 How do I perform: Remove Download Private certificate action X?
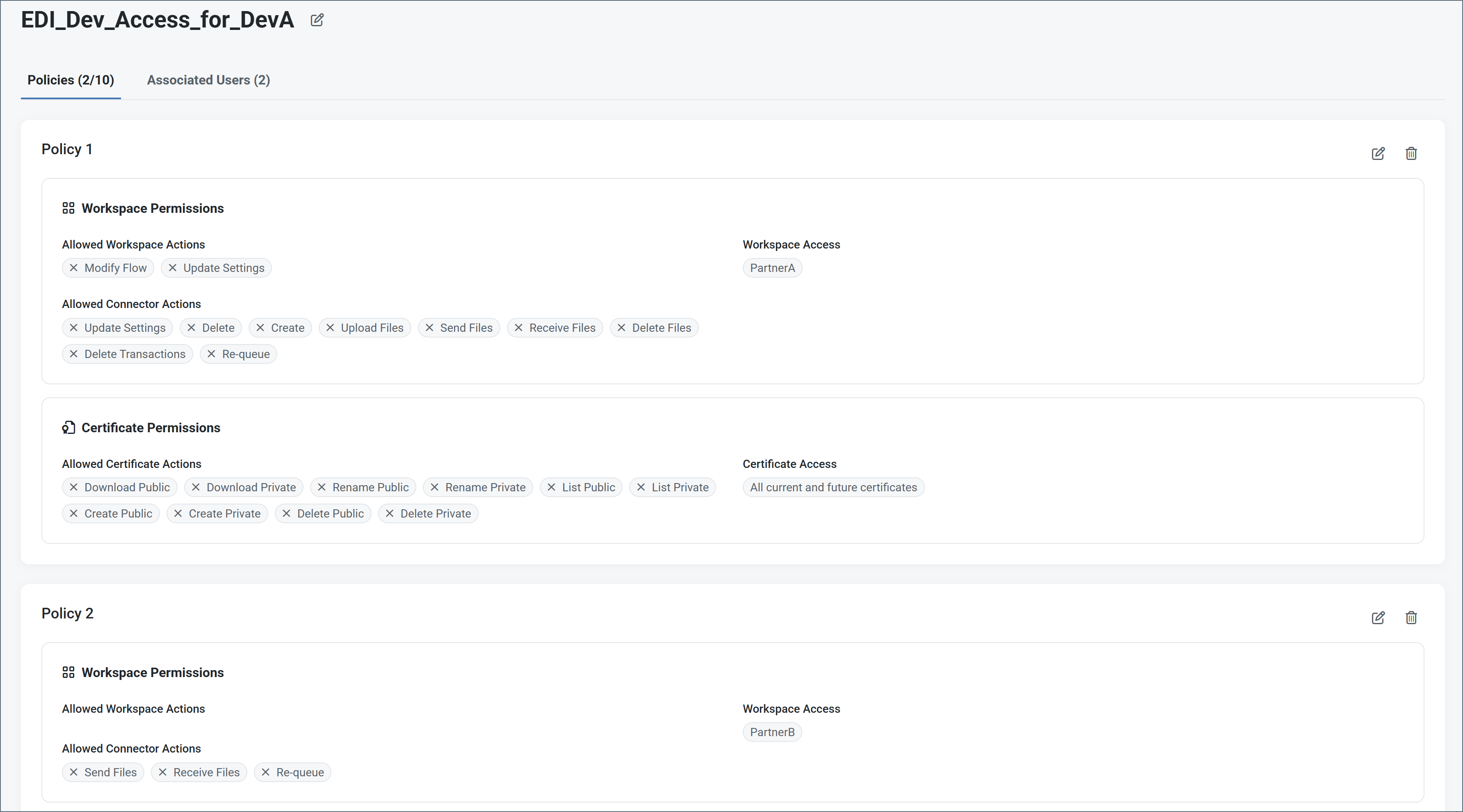coord(196,487)
